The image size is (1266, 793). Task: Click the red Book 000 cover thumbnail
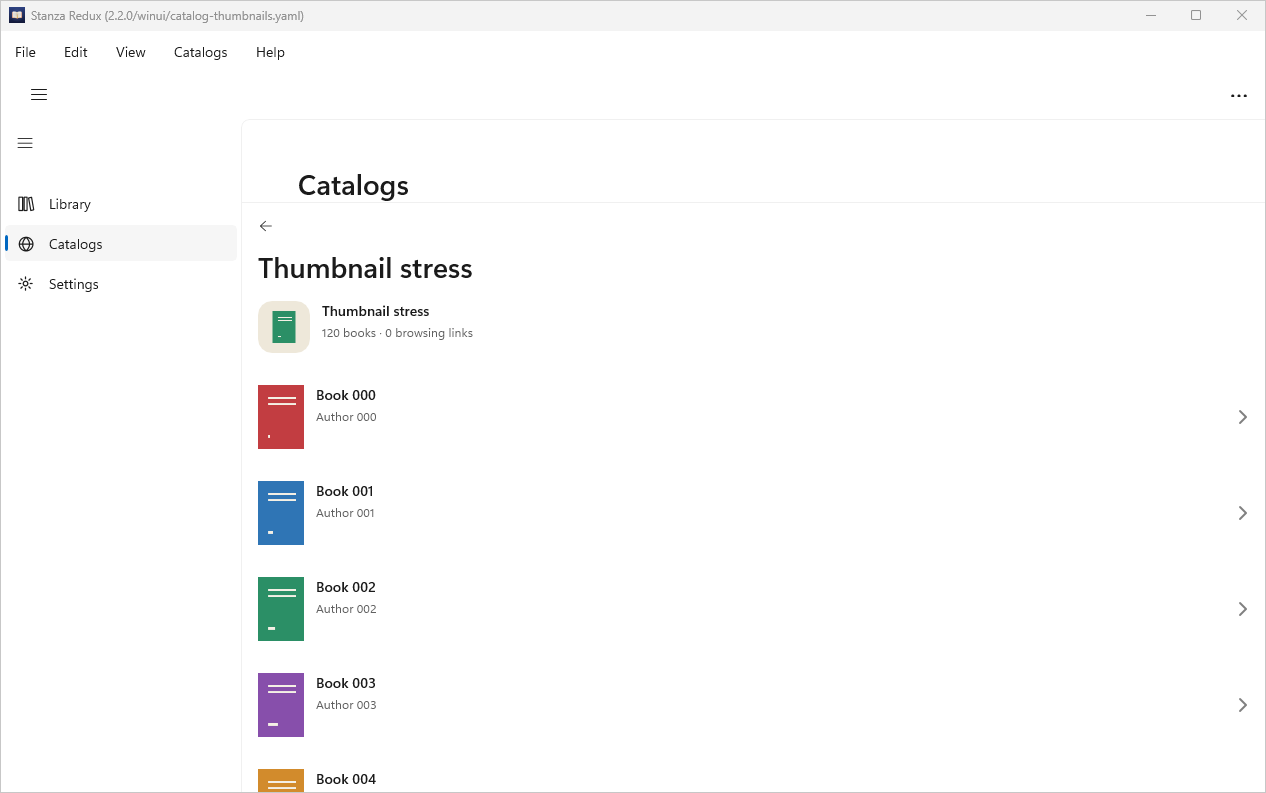coord(281,417)
